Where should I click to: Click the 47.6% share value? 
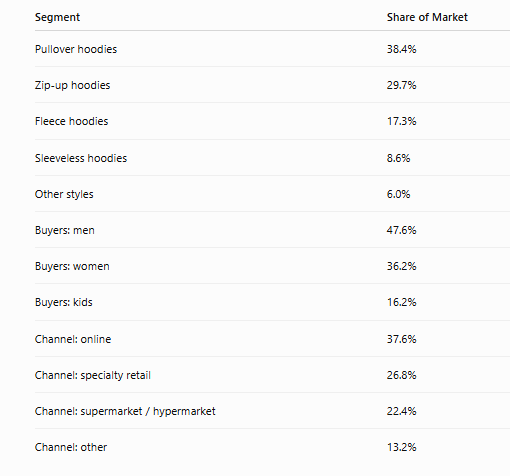tap(401, 230)
